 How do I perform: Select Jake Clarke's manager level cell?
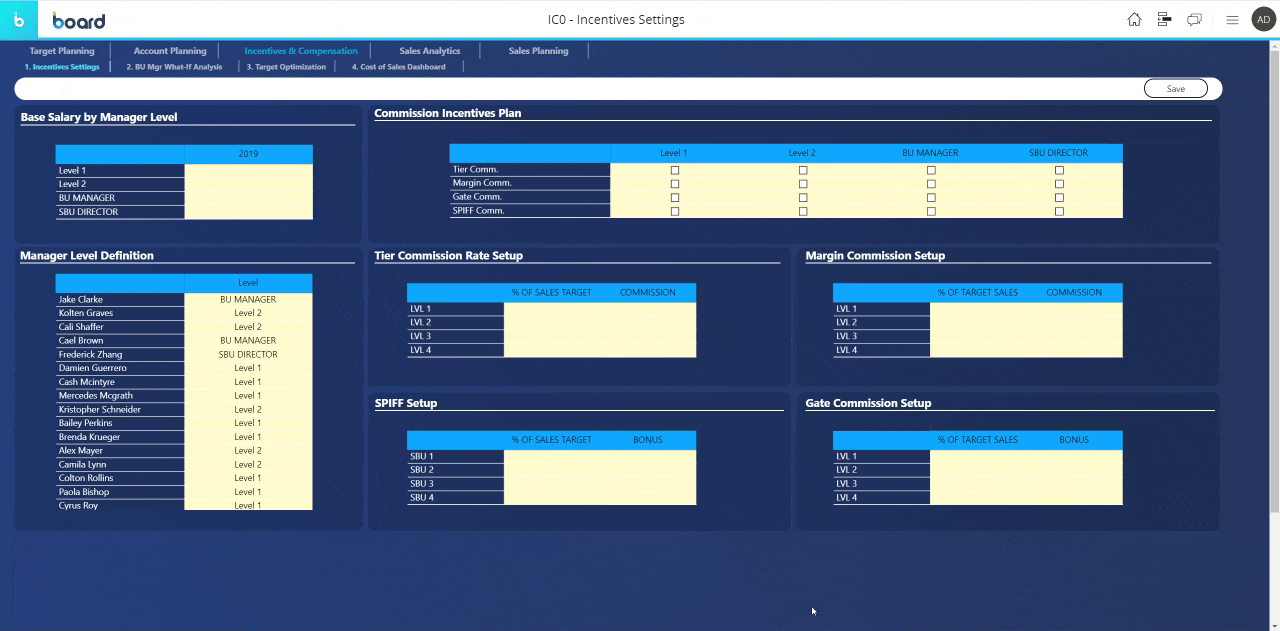(248, 298)
